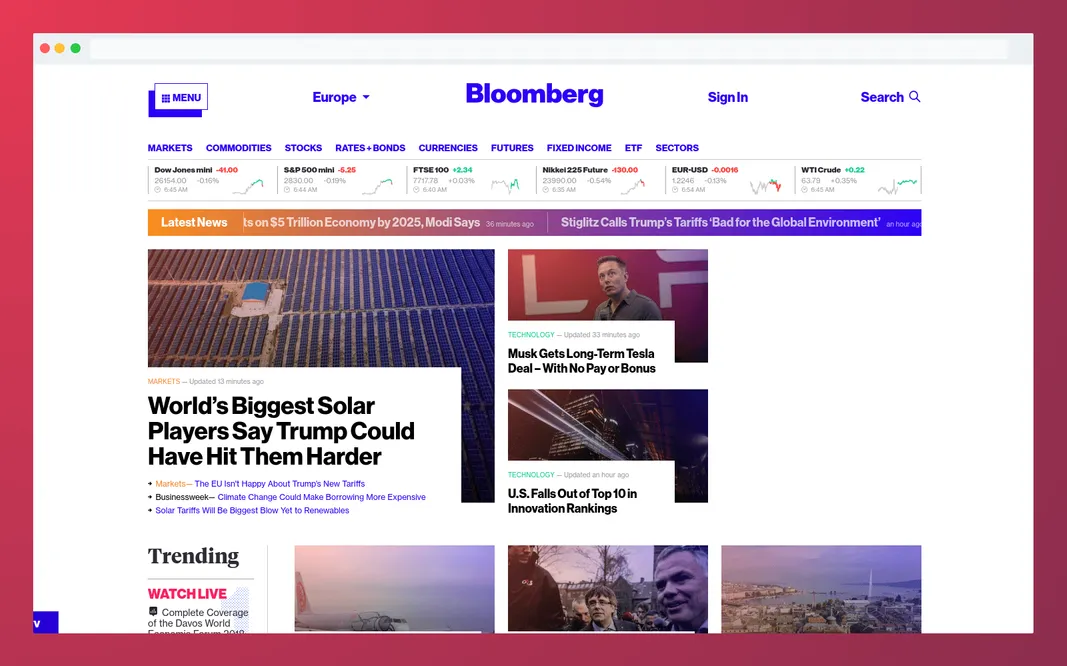Click the Trending section heading
The width and height of the screenshot is (1067, 666).
193,556
